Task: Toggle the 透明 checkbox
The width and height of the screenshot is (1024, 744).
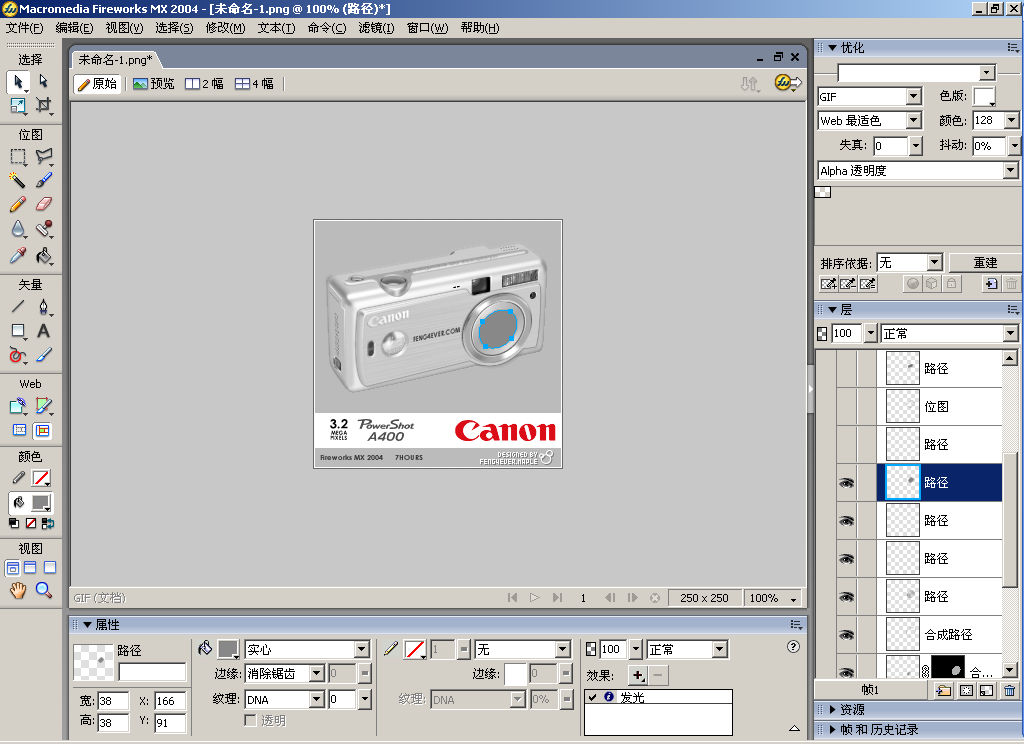Action: point(250,720)
